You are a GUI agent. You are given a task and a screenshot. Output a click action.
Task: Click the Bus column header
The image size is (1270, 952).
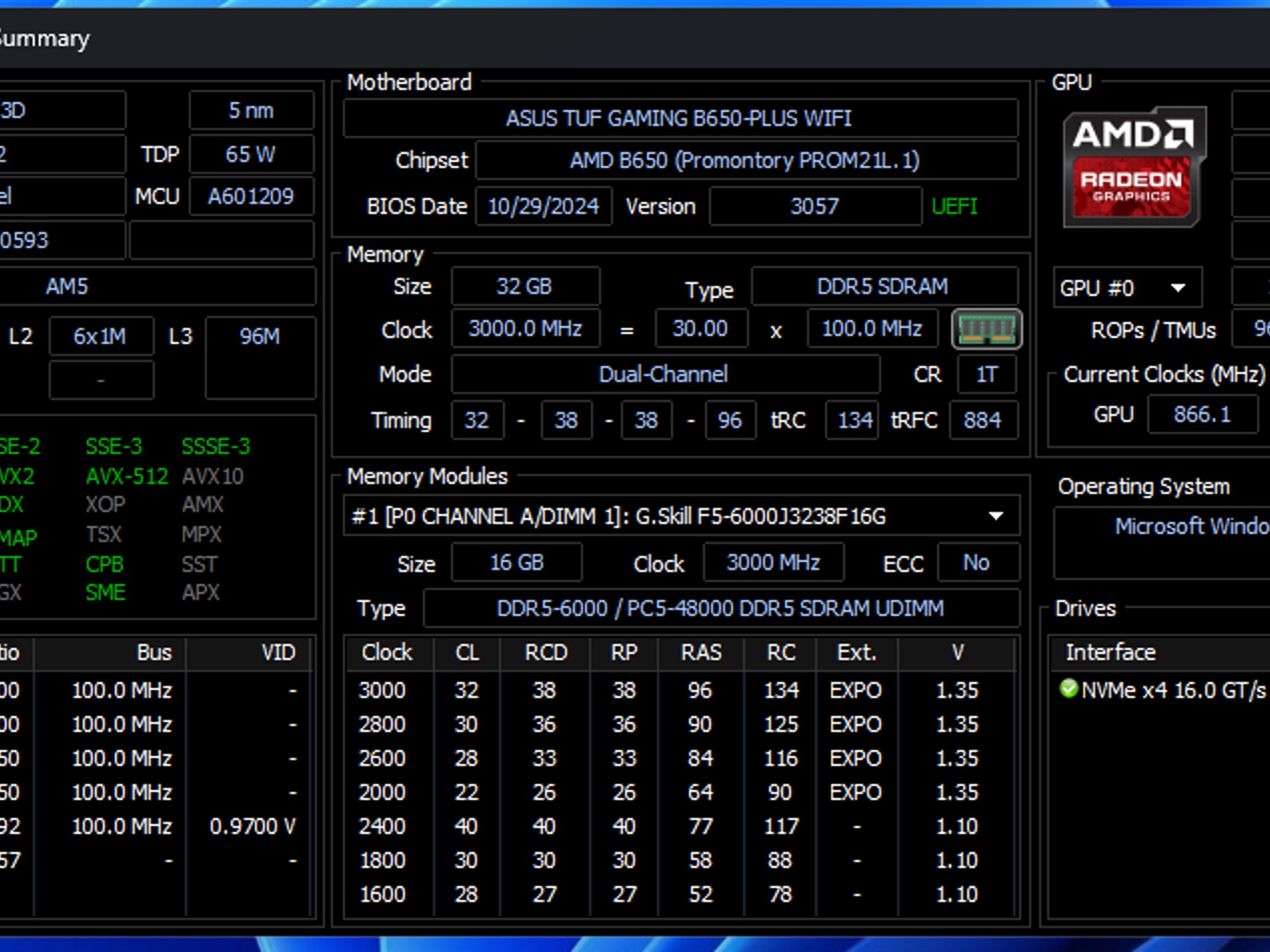click(109, 653)
